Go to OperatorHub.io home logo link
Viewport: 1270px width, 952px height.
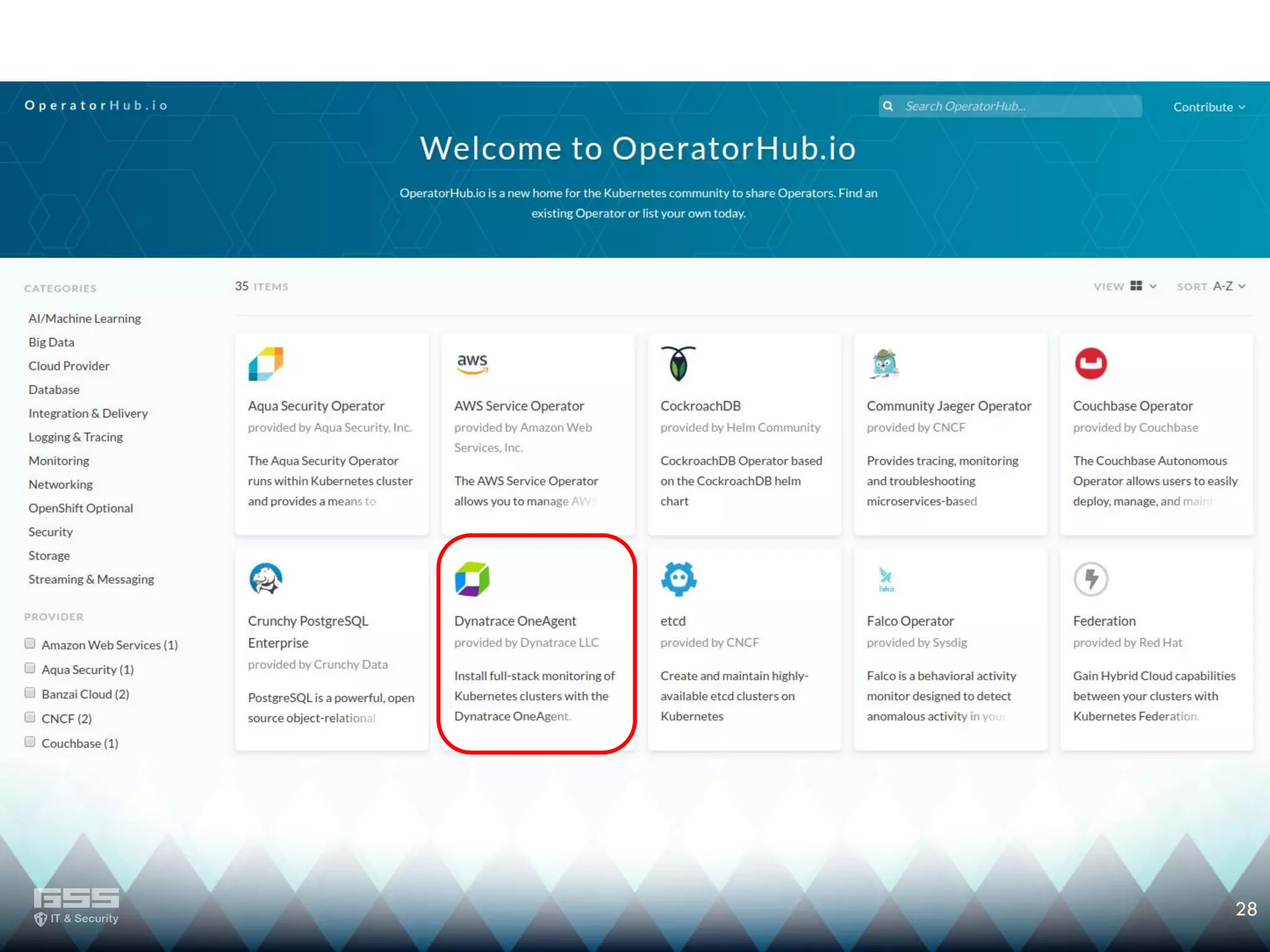96,105
